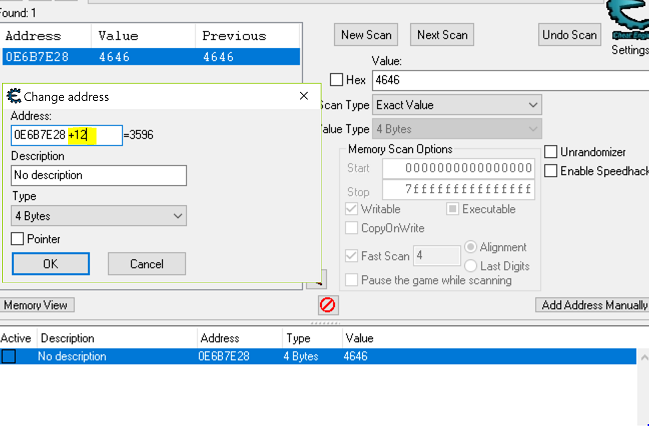Open Memory View
649x426 pixels.
36,305
